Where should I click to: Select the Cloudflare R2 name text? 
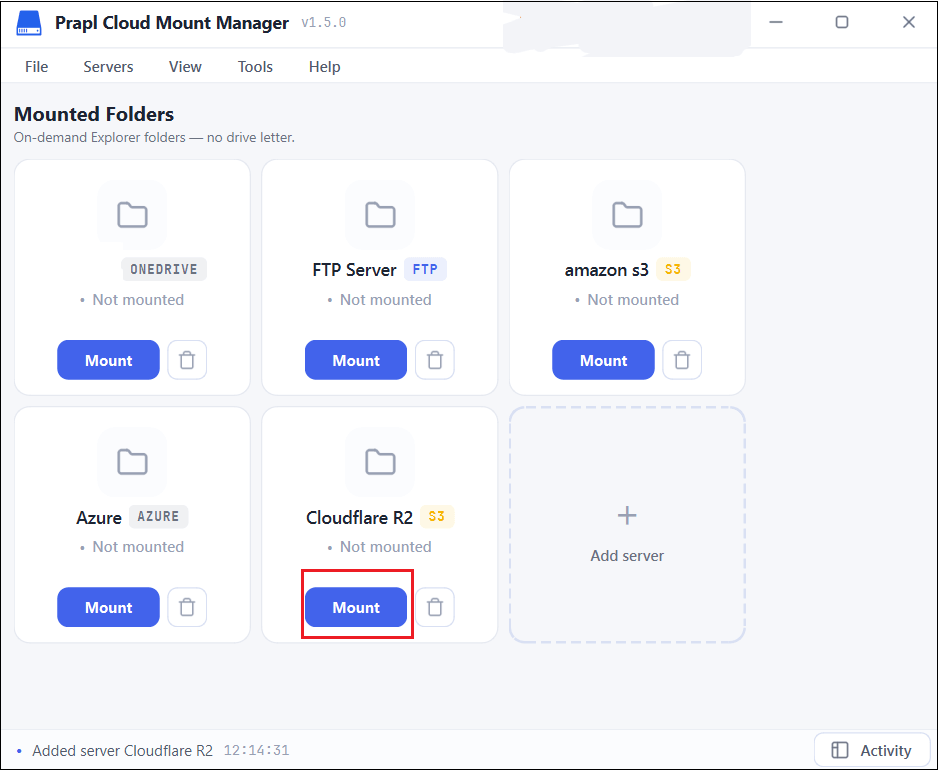360,518
